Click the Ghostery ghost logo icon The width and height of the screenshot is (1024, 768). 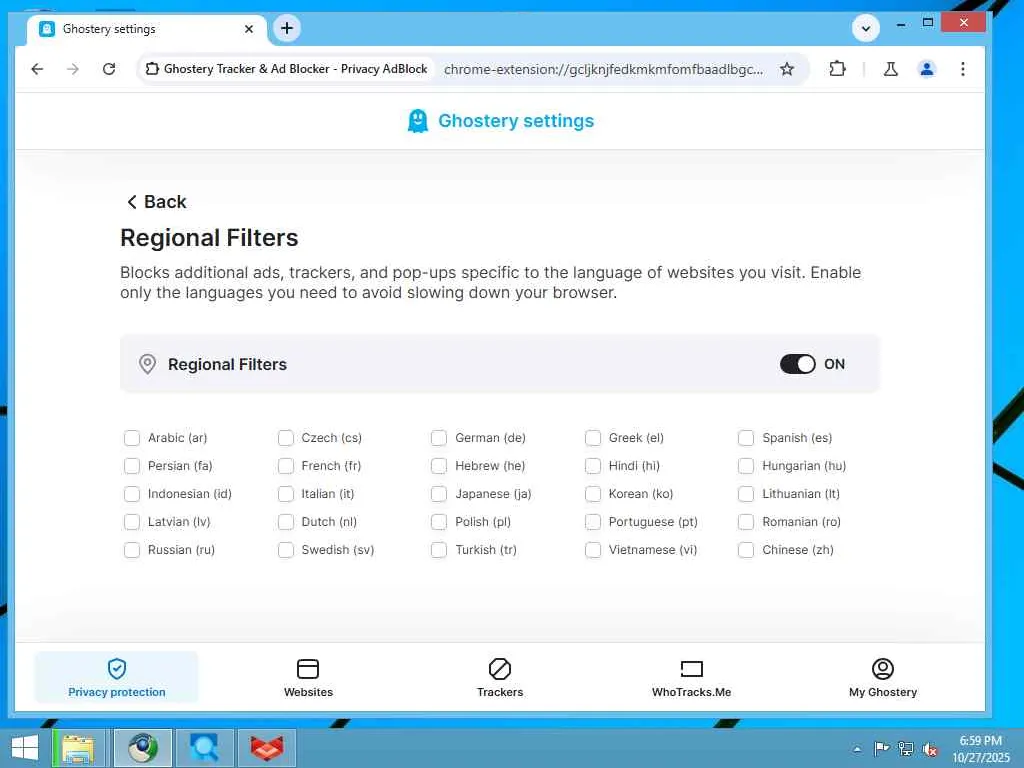[418, 121]
